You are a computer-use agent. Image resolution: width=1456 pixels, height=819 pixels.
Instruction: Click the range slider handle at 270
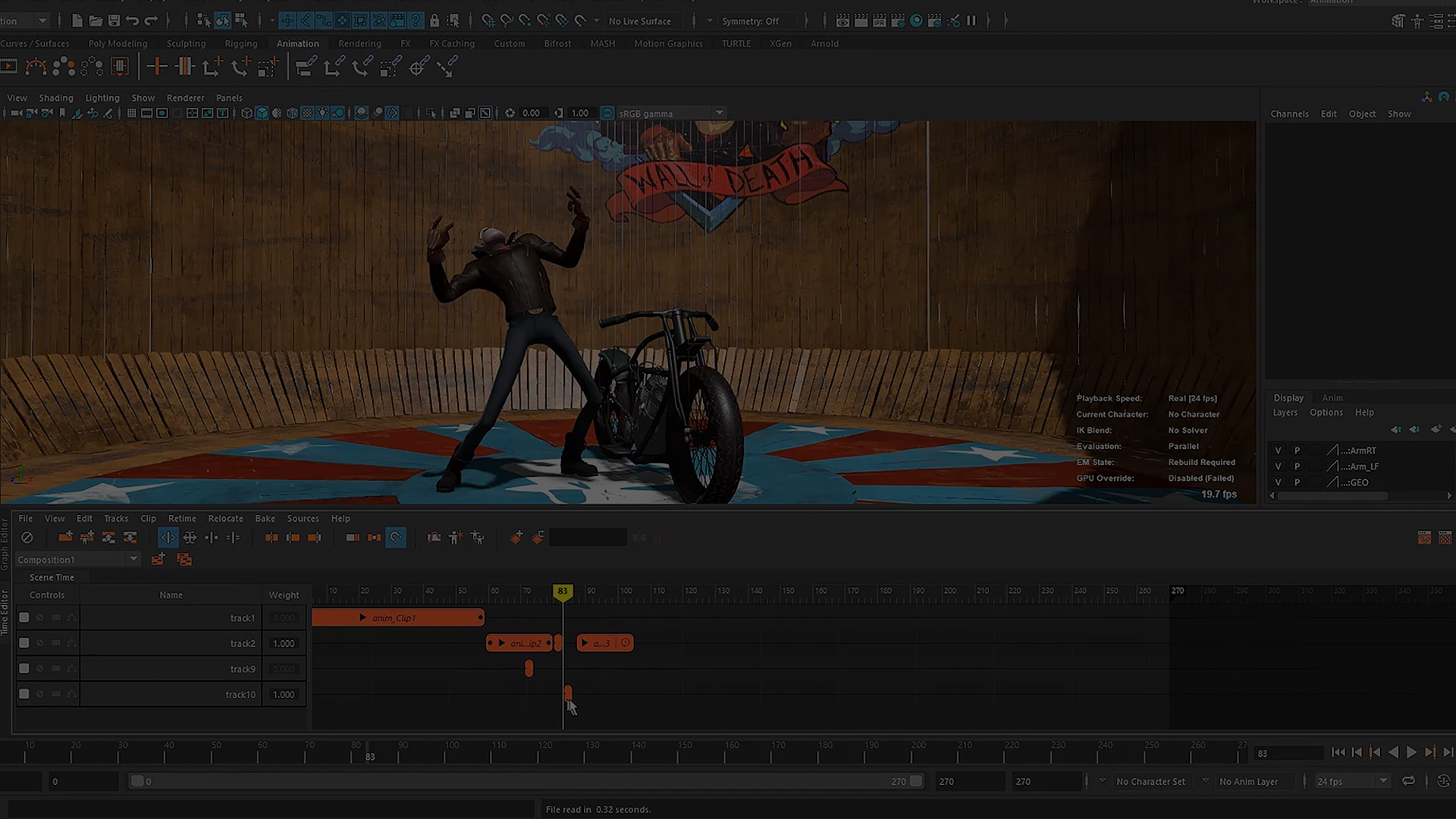click(916, 781)
